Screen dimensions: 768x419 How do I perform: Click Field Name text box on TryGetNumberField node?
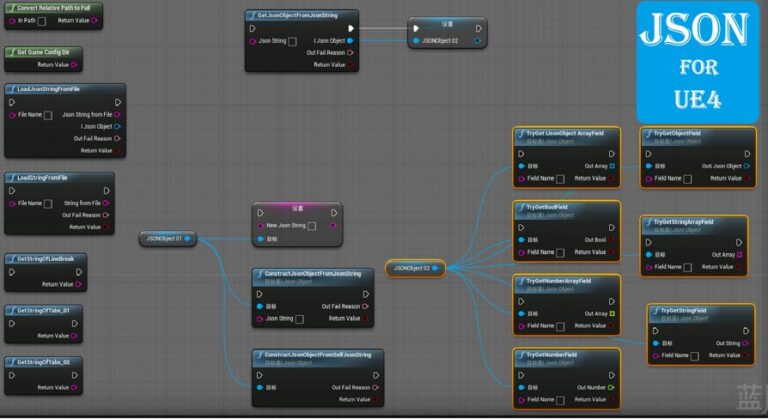tap(560, 400)
